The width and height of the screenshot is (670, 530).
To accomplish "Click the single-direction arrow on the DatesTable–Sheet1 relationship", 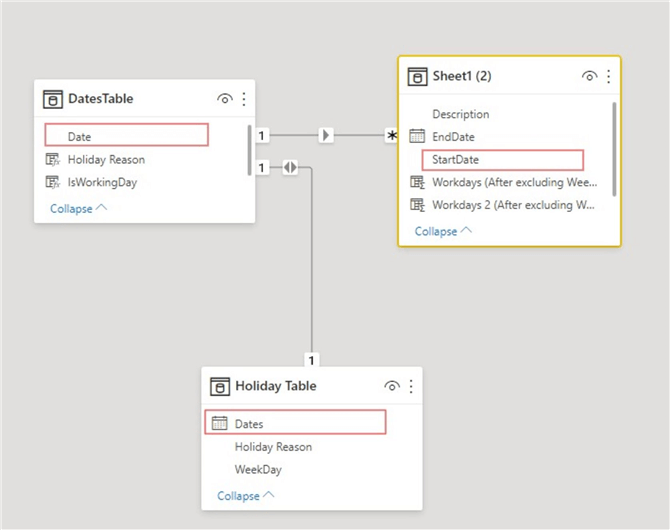I will (x=325, y=135).
